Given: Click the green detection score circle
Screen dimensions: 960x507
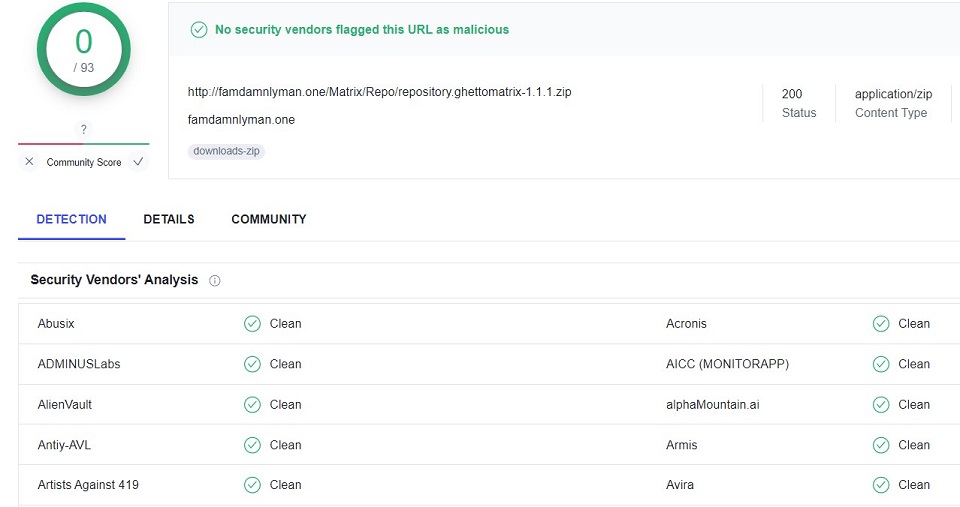Looking at the screenshot, I should pyautogui.click(x=84, y=50).
